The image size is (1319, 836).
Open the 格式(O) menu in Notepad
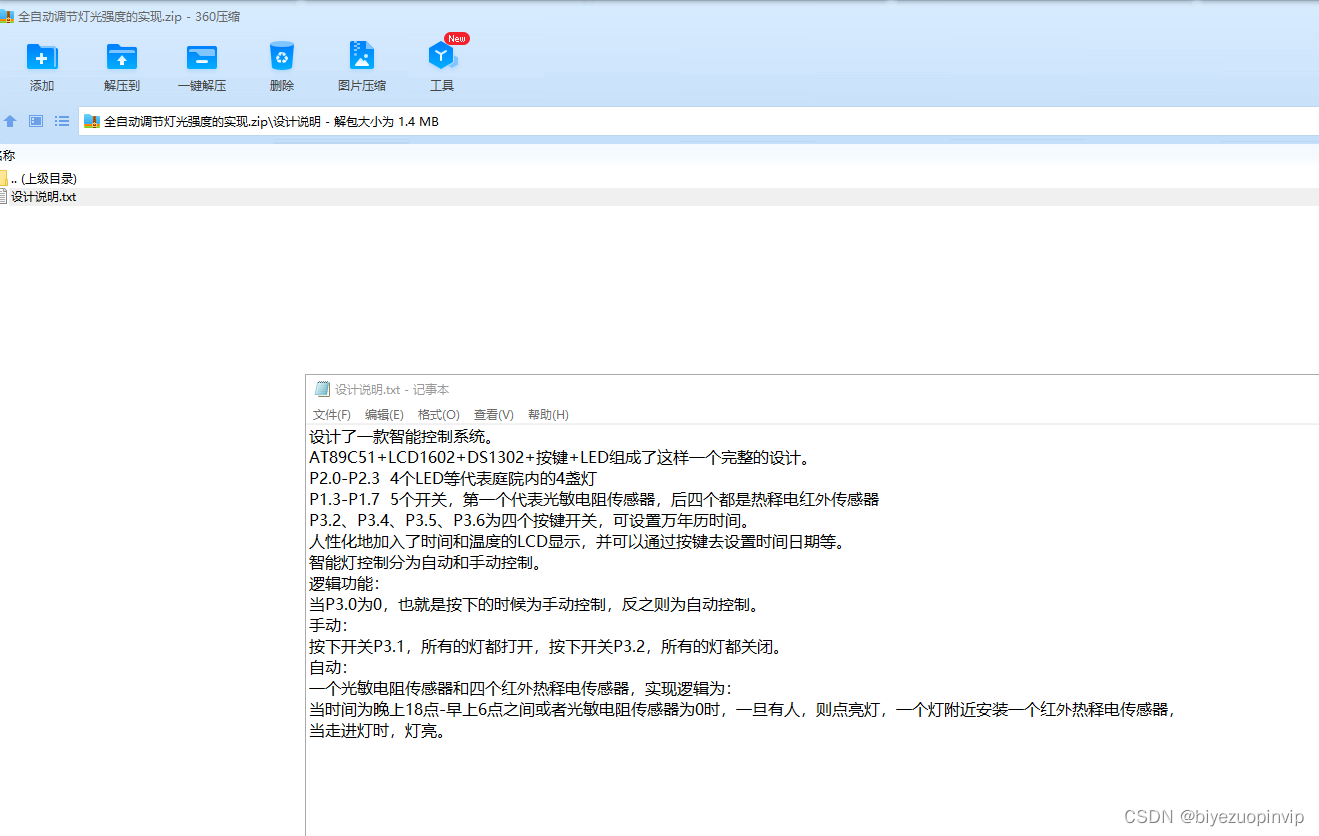[x=439, y=414]
